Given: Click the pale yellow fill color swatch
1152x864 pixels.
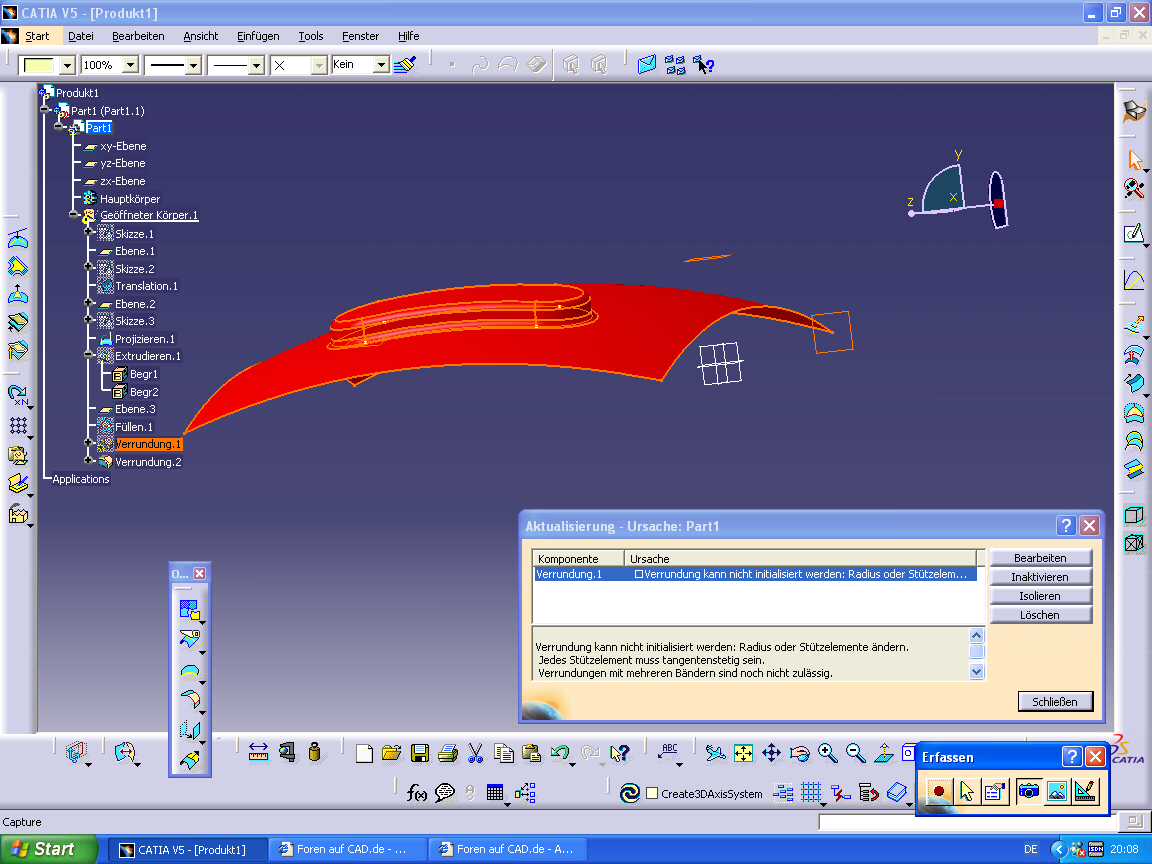Looking at the screenshot, I should [x=39, y=65].
